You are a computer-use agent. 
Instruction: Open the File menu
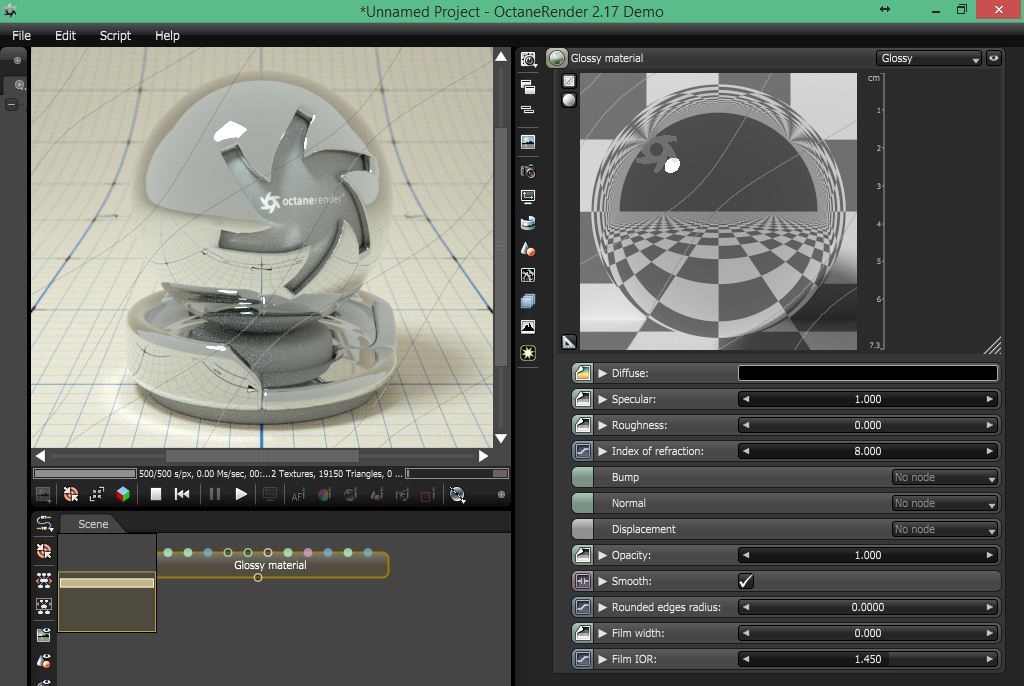click(x=21, y=35)
